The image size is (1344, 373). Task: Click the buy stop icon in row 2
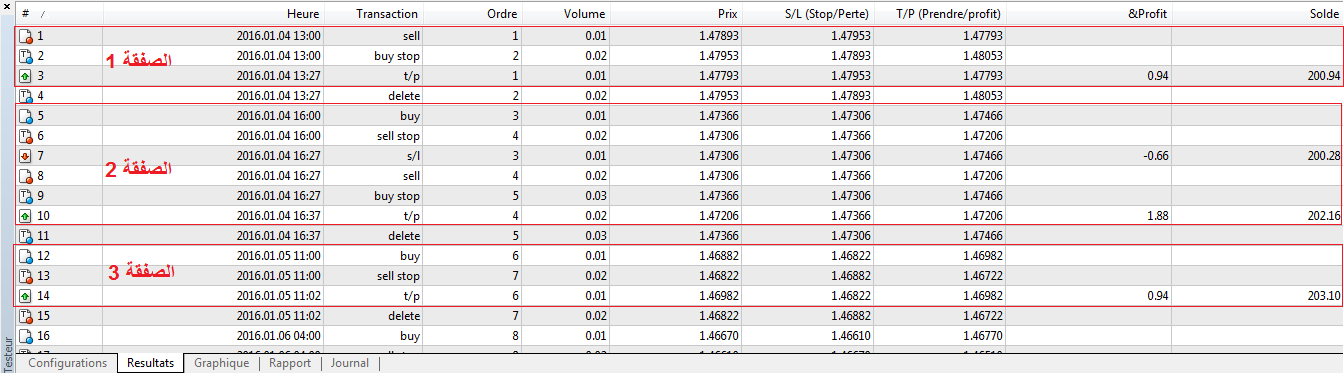(x=26, y=56)
